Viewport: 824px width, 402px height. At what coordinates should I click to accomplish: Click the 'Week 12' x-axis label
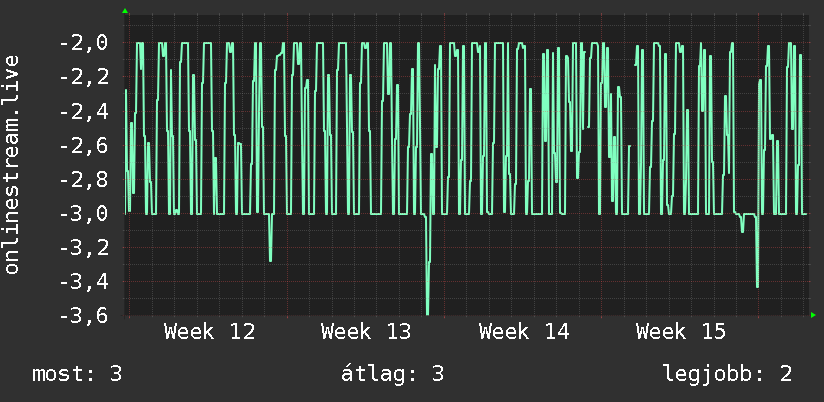(x=209, y=332)
